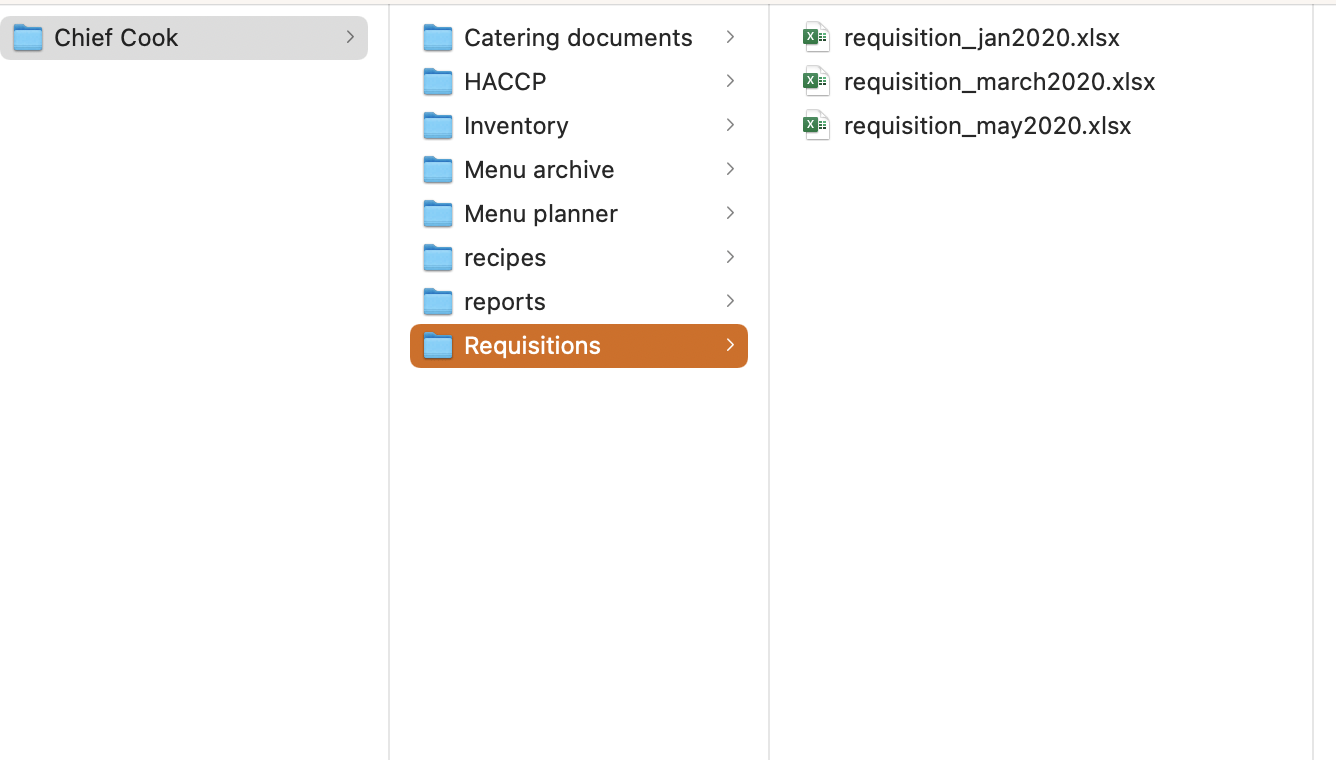Select the Inventory folder name
The image size is (1336, 760).
click(x=516, y=126)
